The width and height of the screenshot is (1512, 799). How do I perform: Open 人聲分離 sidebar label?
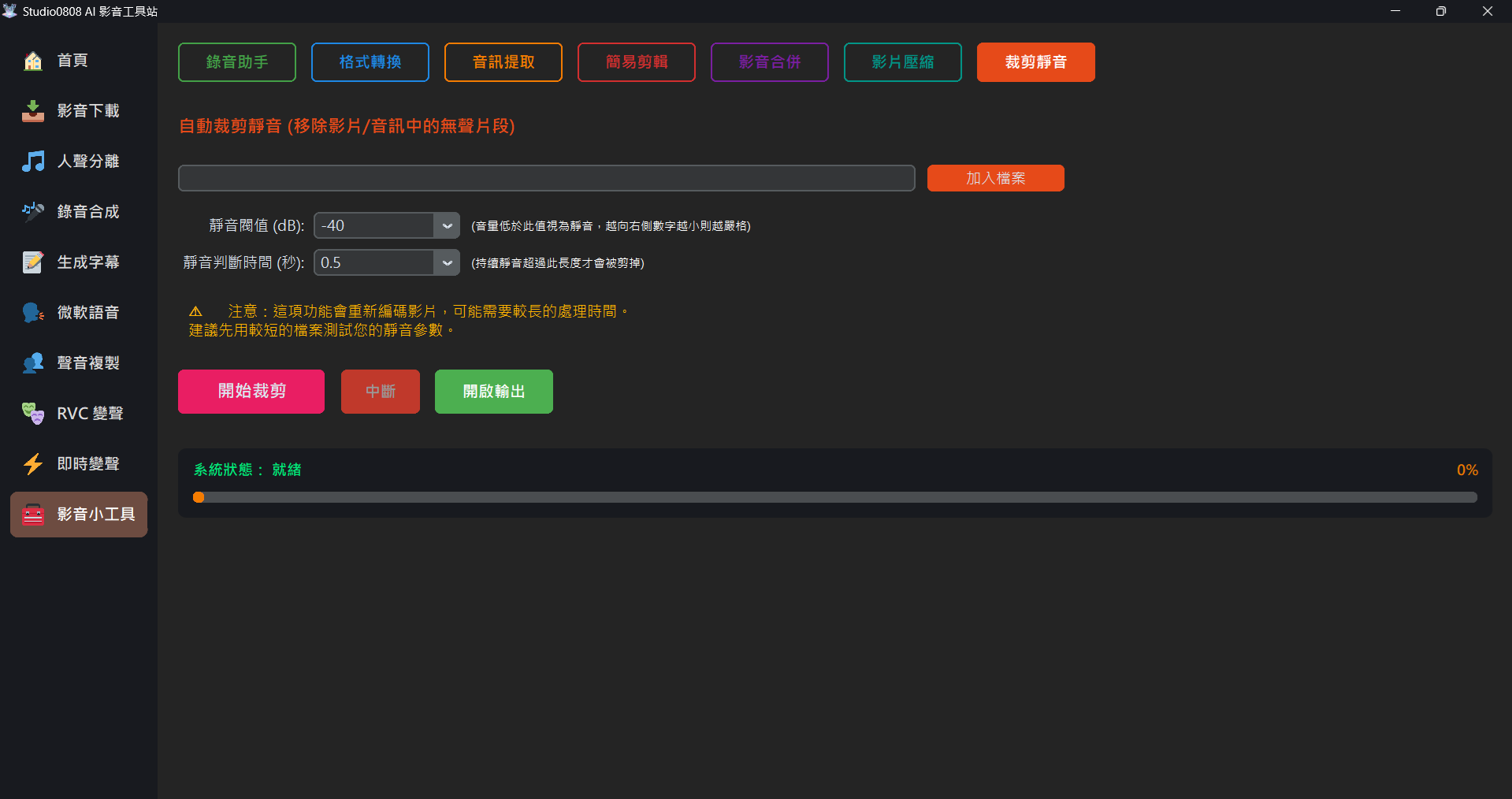coord(88,162)
